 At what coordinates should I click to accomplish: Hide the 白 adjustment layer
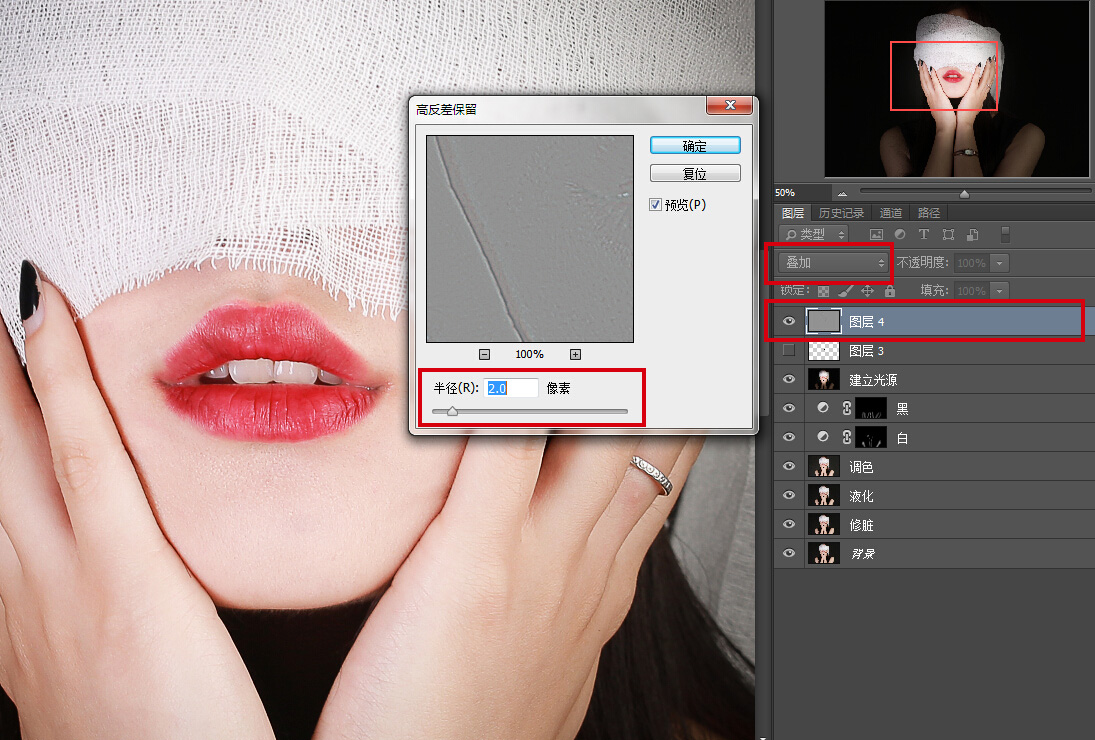click(789, 437)
